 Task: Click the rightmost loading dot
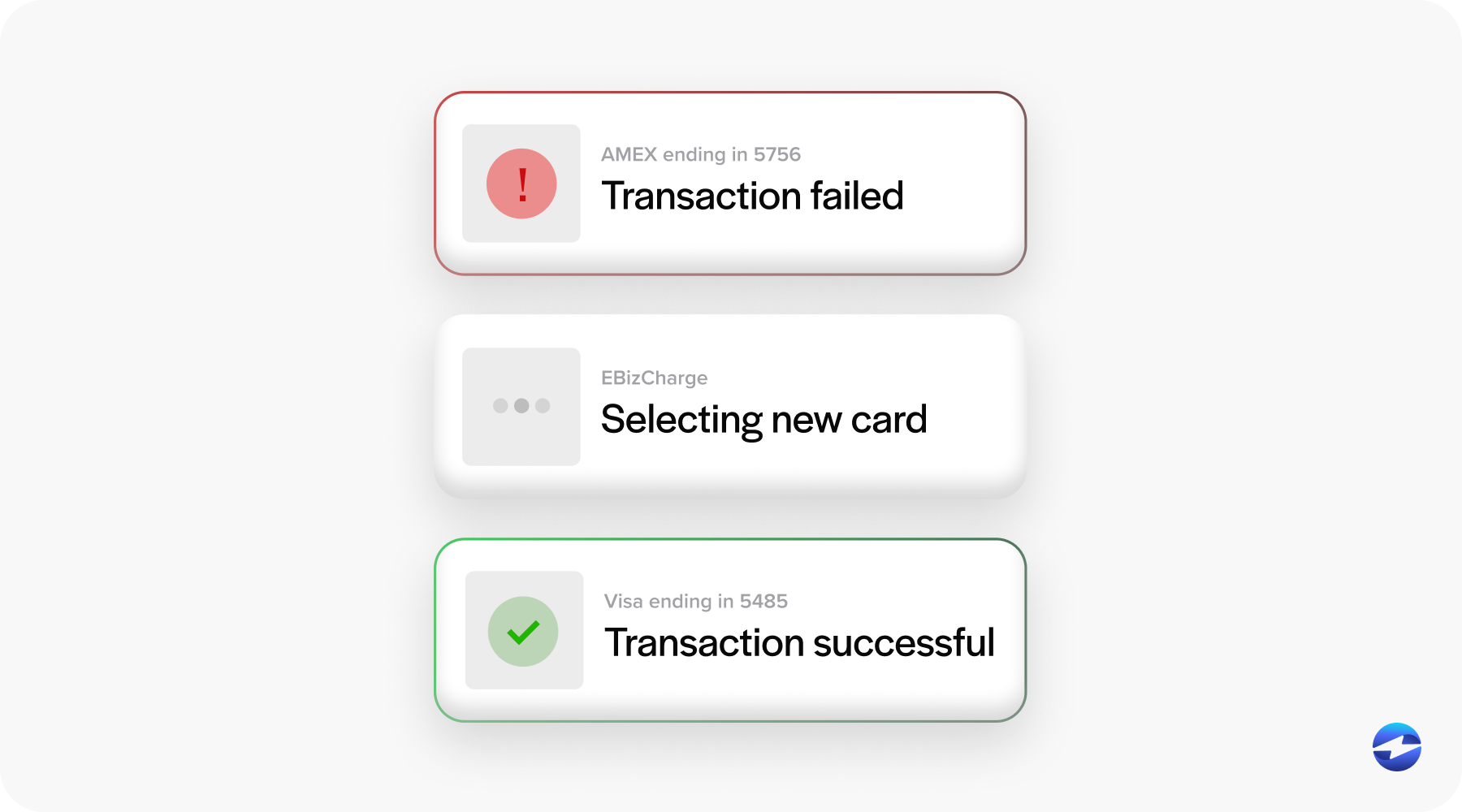pyautogui.click(x=543, y=406)
